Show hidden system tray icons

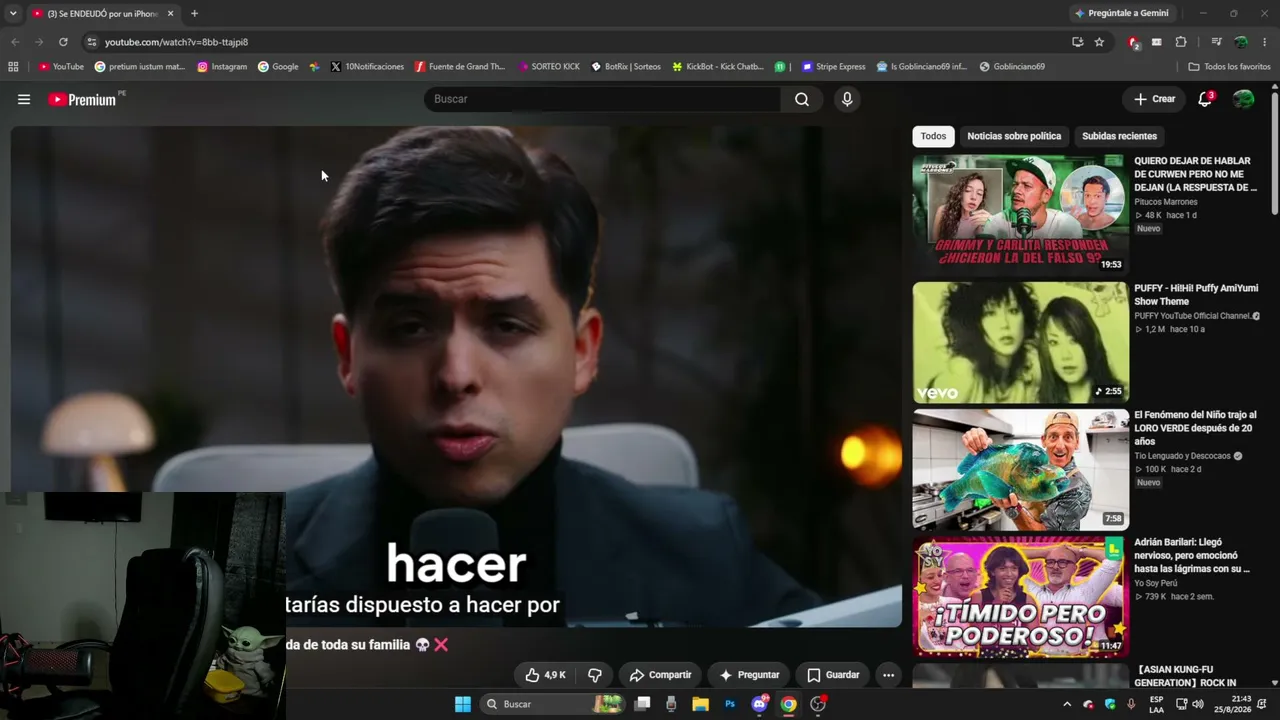1067,704
